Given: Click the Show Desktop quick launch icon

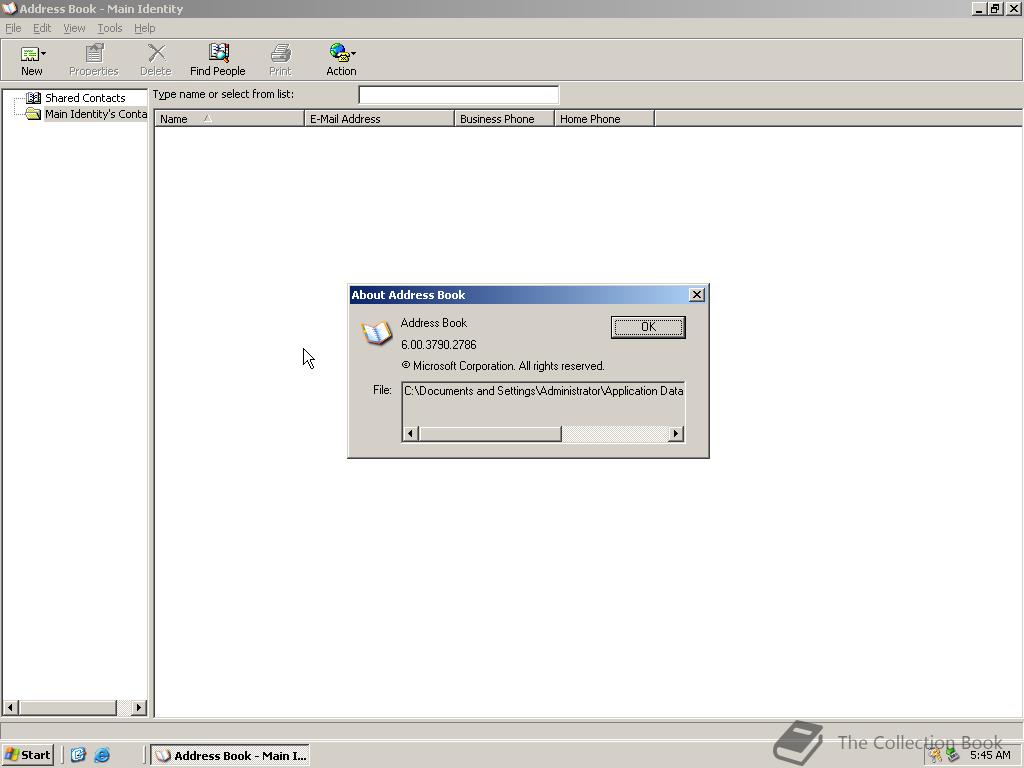Looking at the screenshot, I should 78,756.
